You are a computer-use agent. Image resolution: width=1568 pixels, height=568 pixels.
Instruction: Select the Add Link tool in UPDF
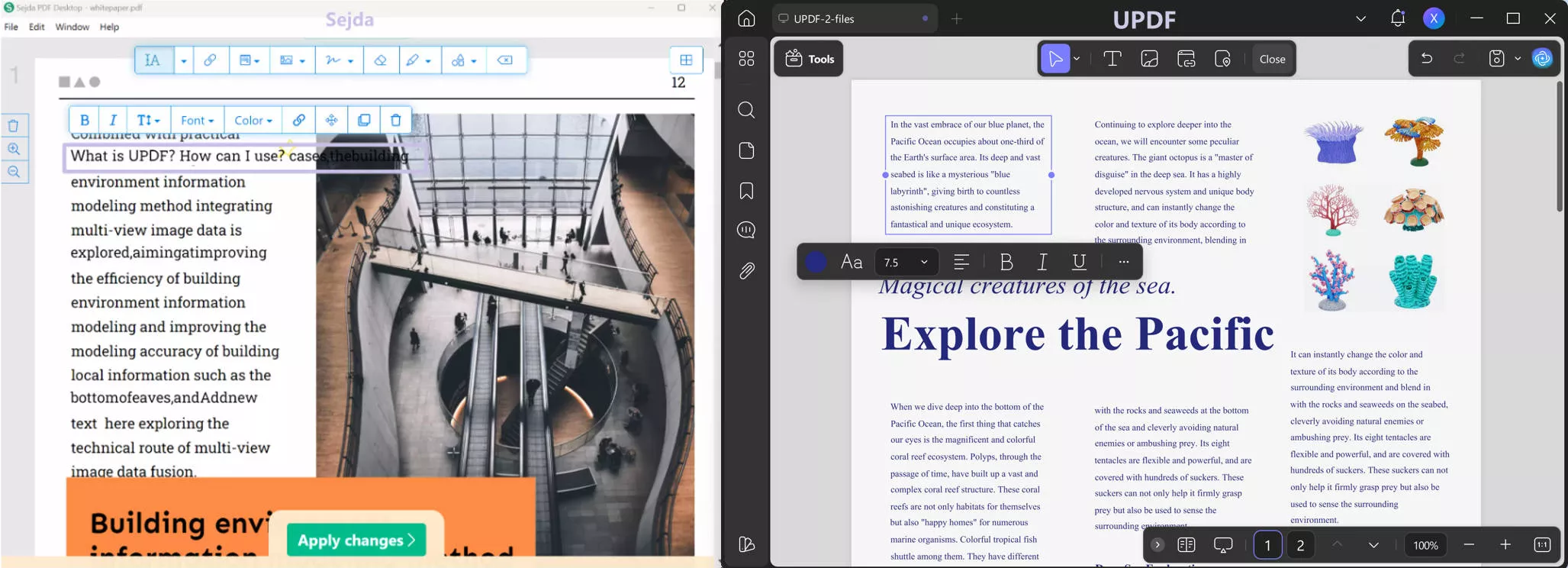pyautogui.click(x=1186, y=59)
